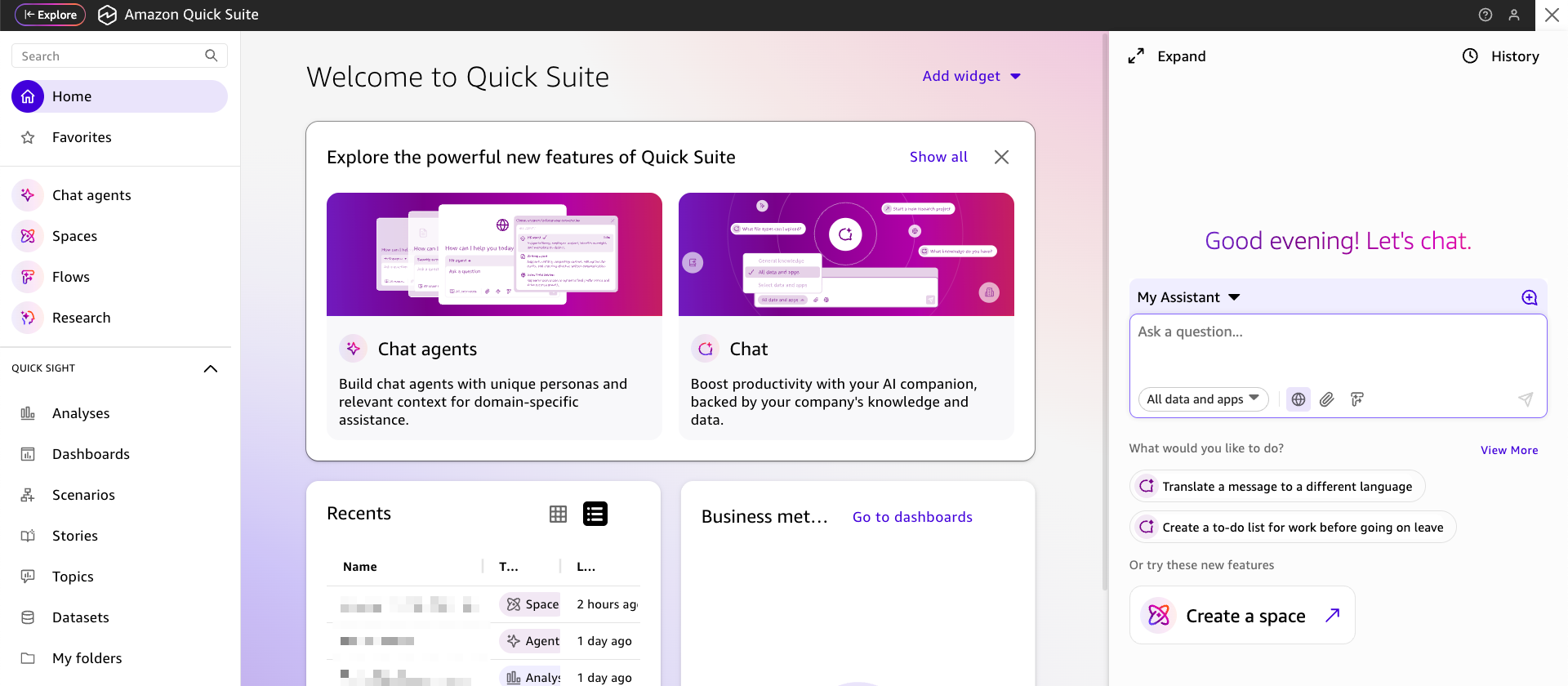The image size is (1568, 686).
Task: Click Create a space button
Action: pyautogui.click(x=1242, y=616)
